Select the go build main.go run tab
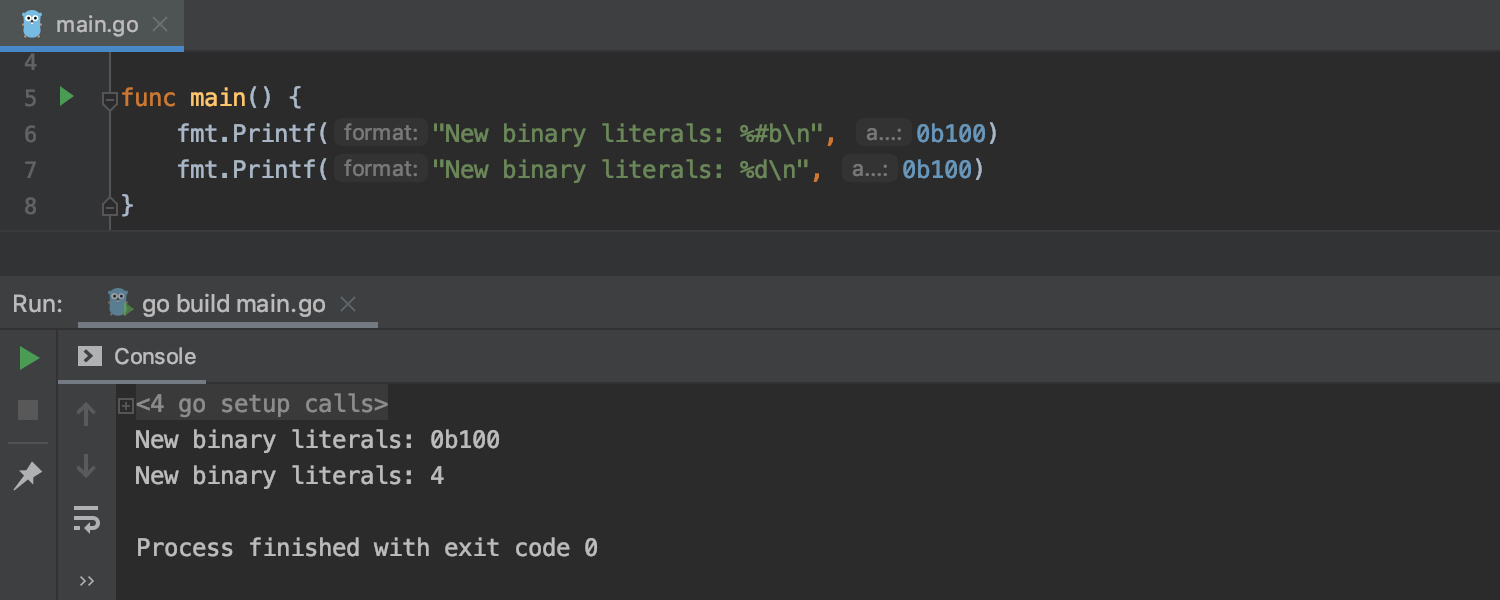The height and width of the screenshot is (600, 1500). 234,304
